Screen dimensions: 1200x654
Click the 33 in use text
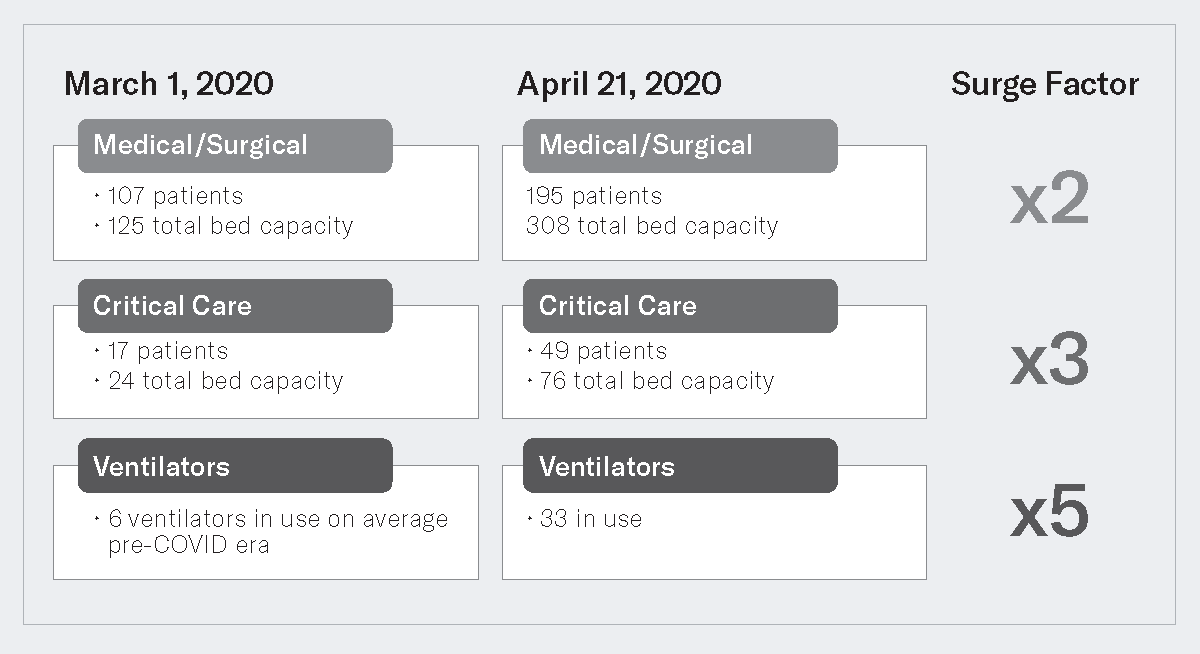(591, 519)
